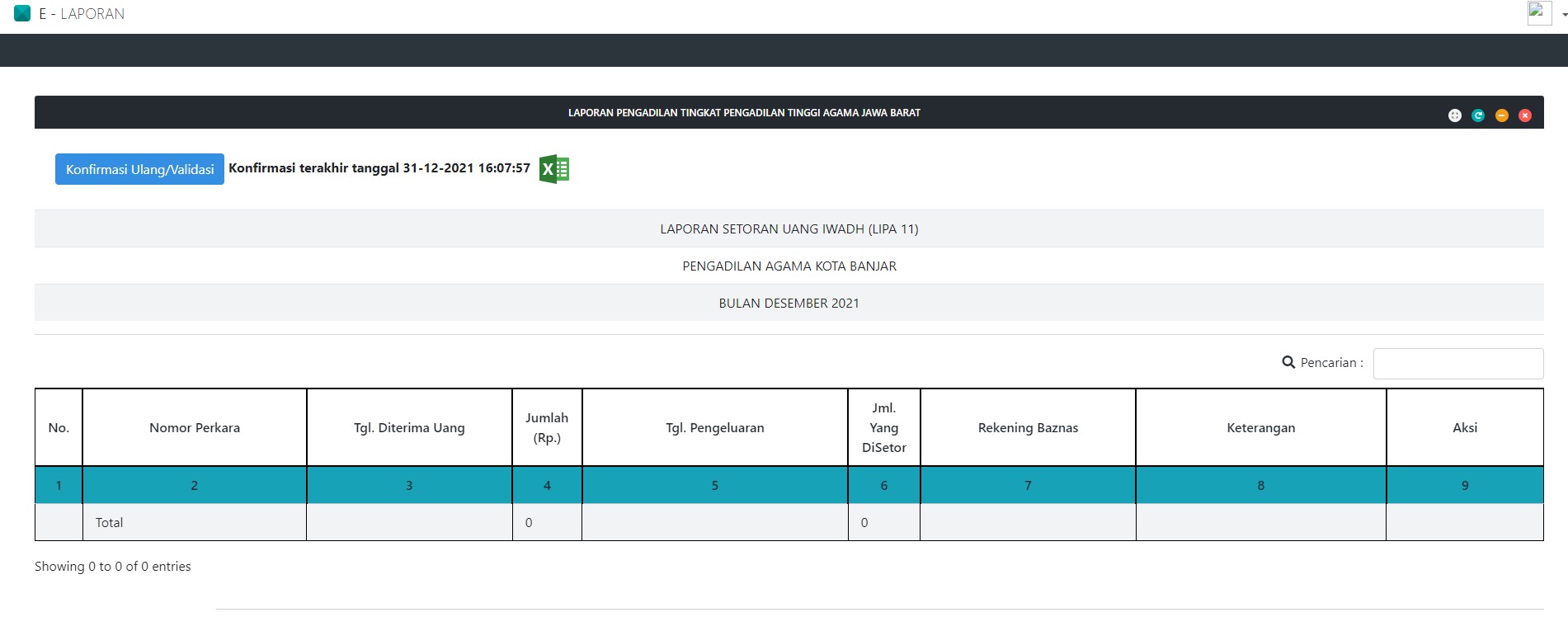Click PENGADILAN AGAMA KOTA BANJAR text
Image resolution: width=1568 pixels, height=631 pixels.
tap(789, 266)
